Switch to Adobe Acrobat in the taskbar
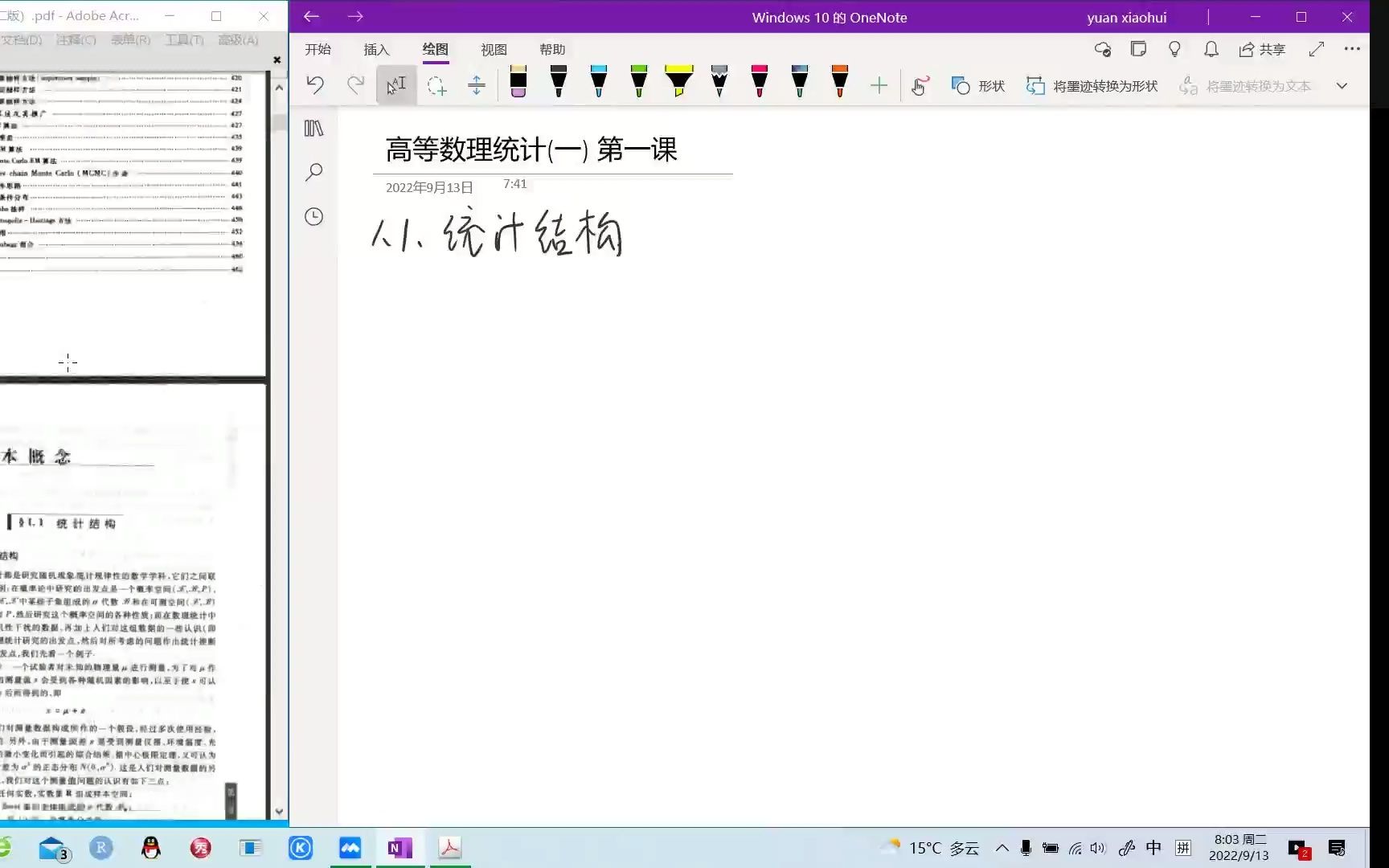Screen dimensions: 1389x868 (449, 848)
